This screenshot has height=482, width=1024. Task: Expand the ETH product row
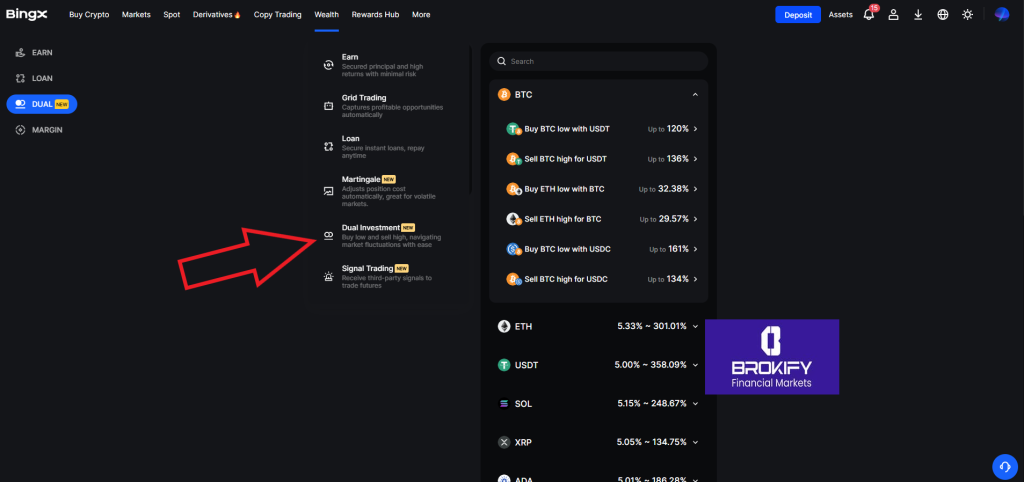(598, 326)
